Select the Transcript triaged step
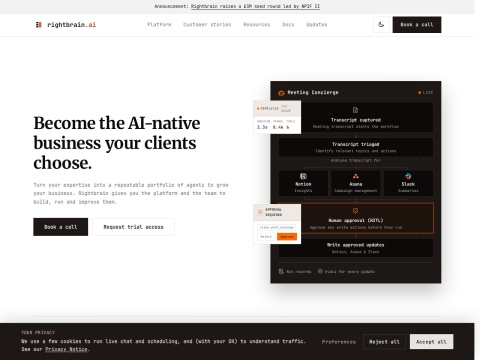480x360 pixels. click(x=356, y=147)
